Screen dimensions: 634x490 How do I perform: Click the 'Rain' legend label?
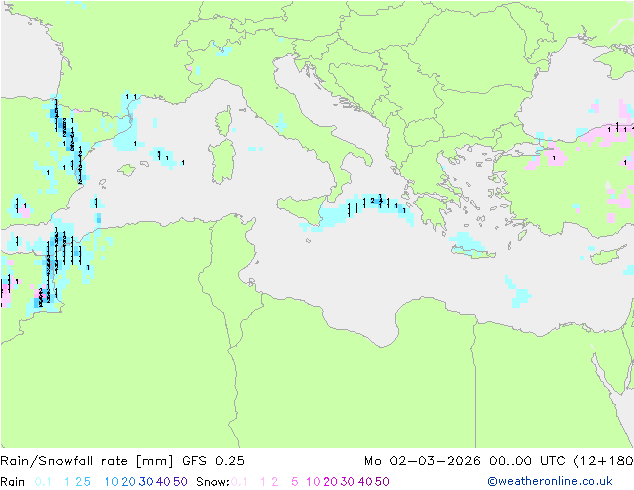click(13, 482)
